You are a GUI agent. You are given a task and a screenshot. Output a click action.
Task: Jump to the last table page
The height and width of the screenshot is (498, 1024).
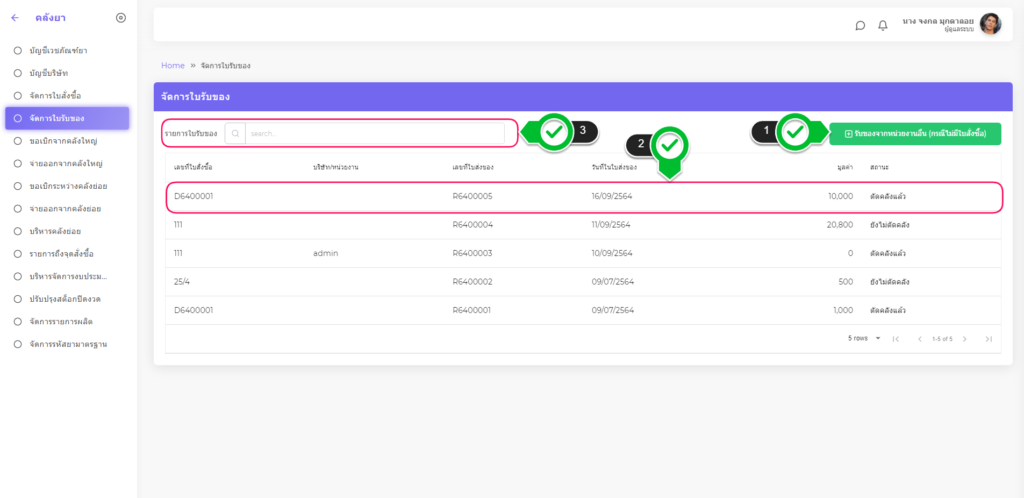click(x=988, y=339)
